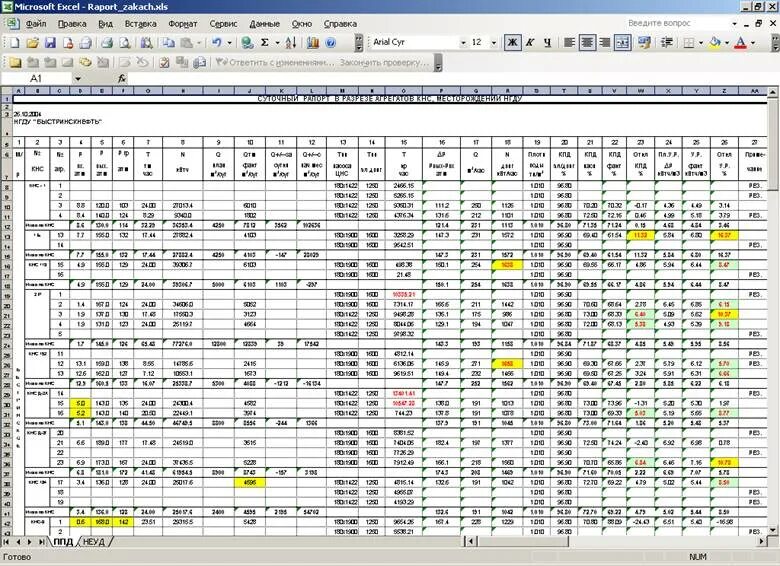780x566 pixels.
Task: Click the new comment folder icon in reviewing toolbar
Action: pos(14,63)
